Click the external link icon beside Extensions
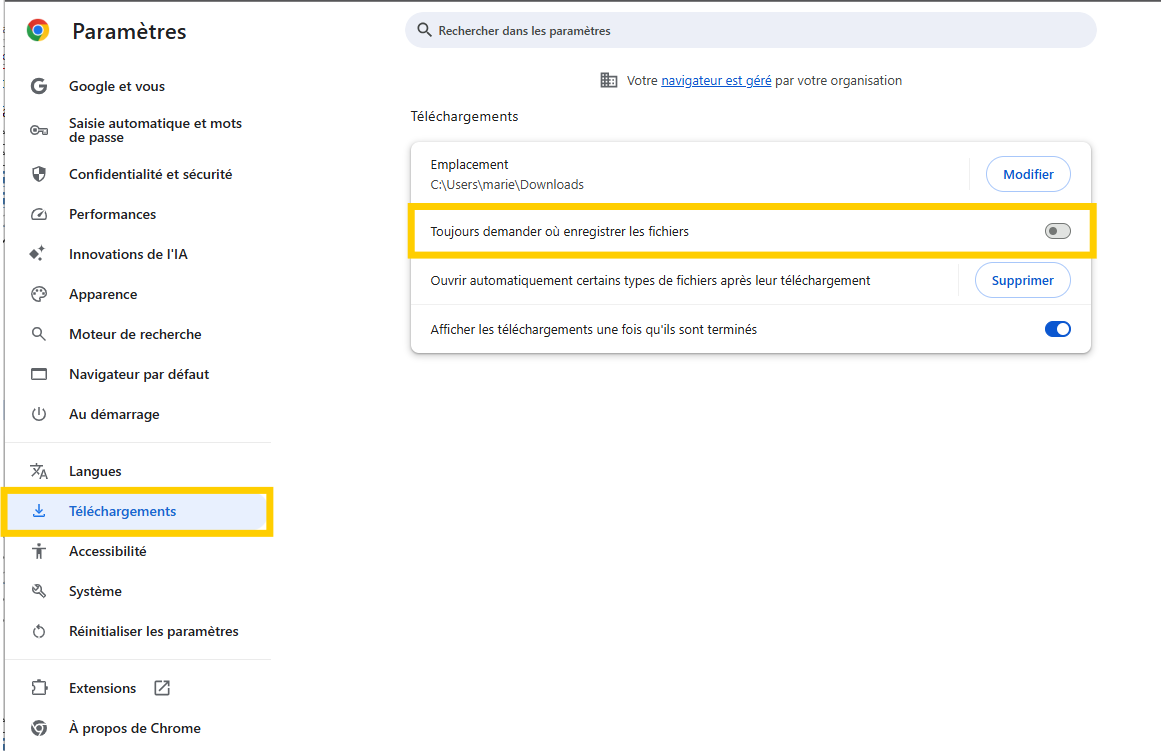 coord(162,688)
